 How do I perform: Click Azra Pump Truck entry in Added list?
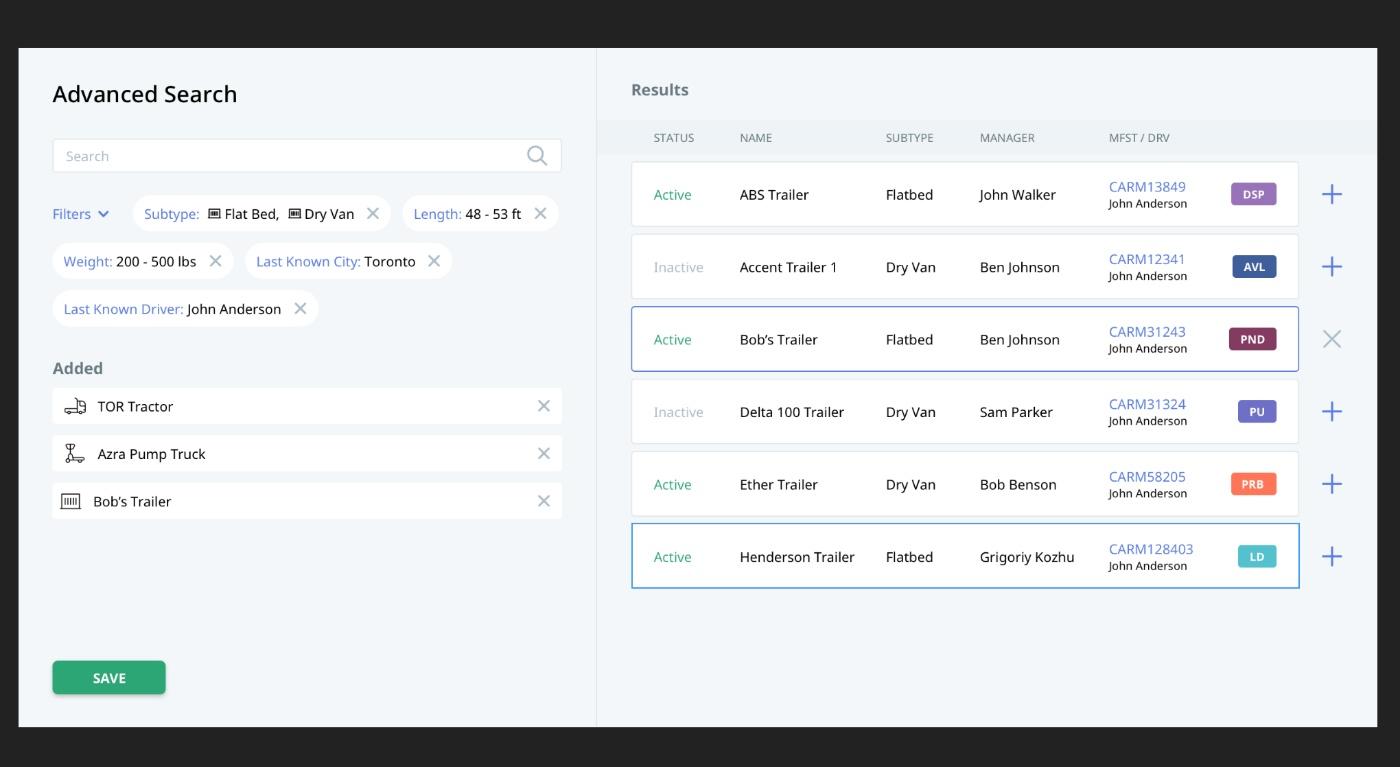tap(307, 453)
